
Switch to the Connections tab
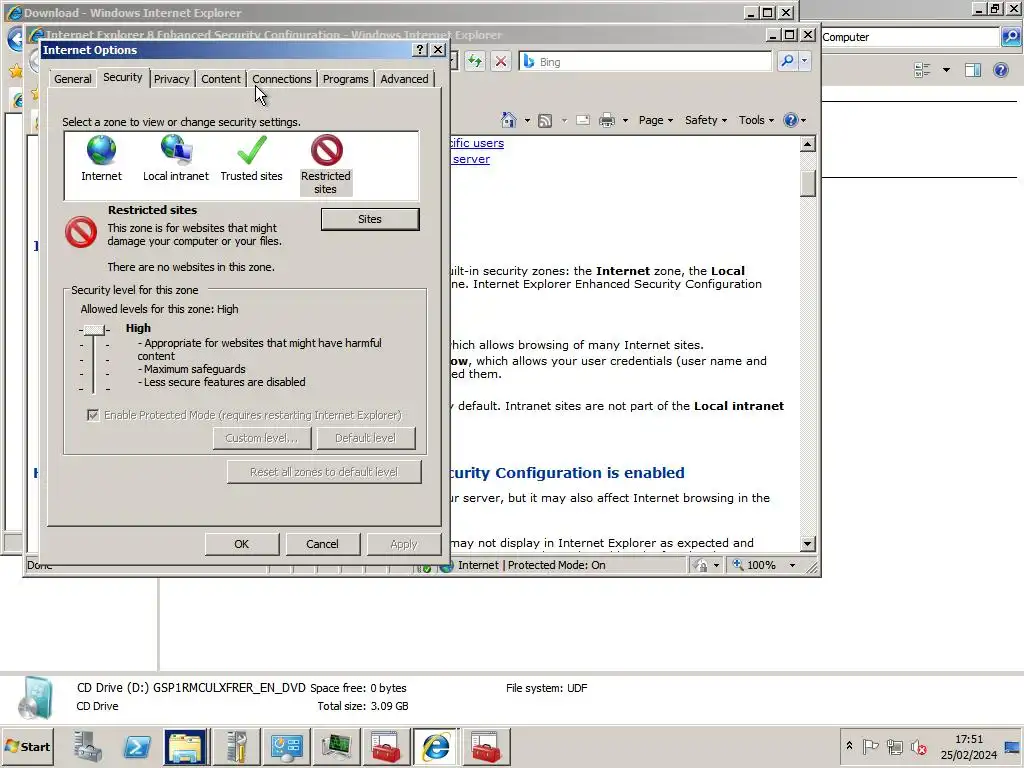coord(281,79)
